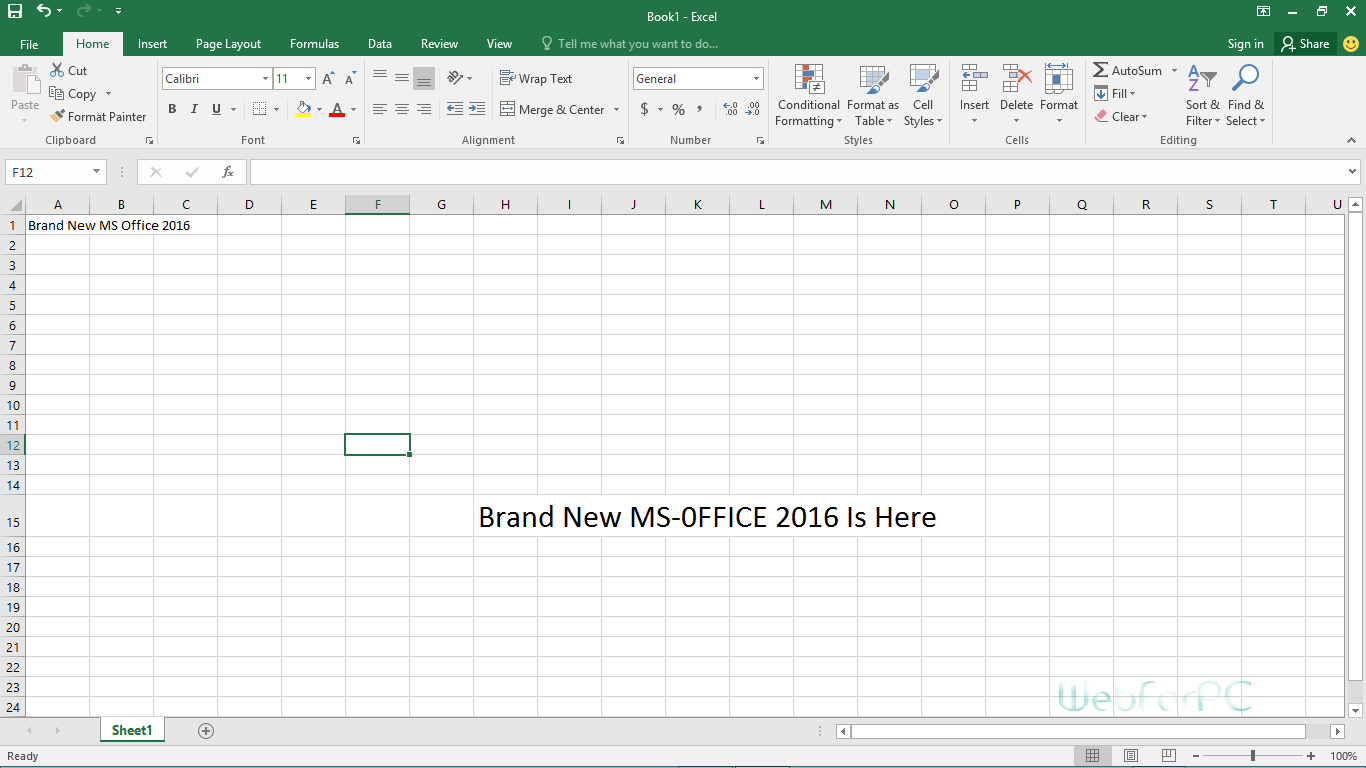Viewport: 1366px width, 768px height.
Task: Expand the Merge & Center dropdown arrow
Action: point(616,110)
